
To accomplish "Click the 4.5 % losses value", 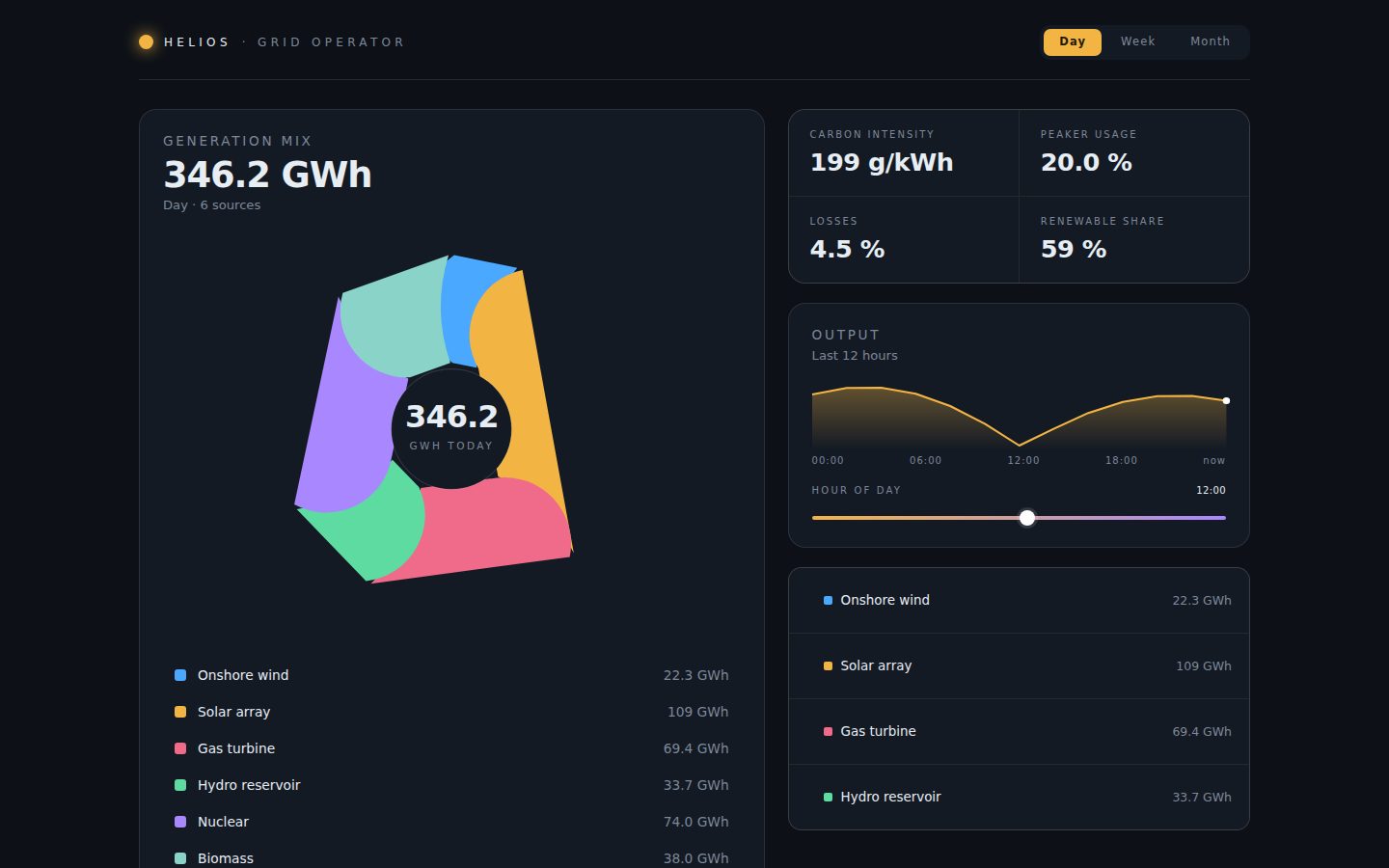I will coord(847,249).
